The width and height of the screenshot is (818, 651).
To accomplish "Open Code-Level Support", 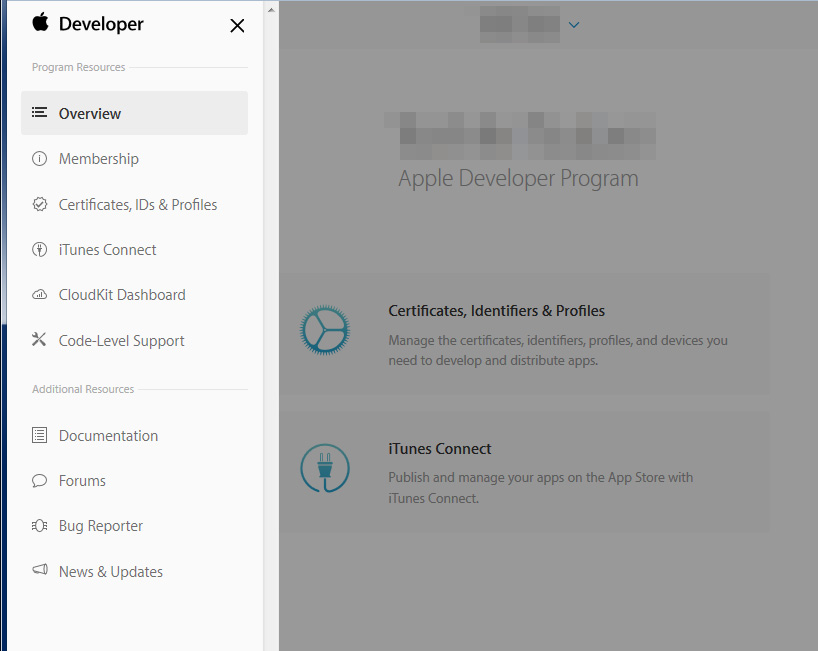I will [x=122, y=341].
